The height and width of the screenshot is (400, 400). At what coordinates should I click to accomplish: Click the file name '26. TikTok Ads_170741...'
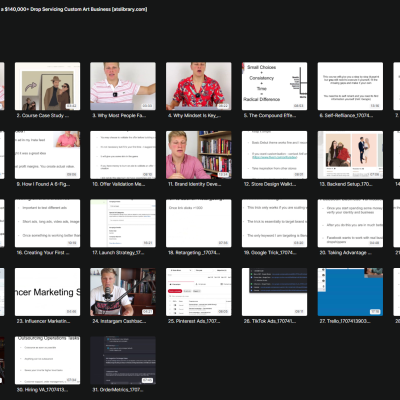(x=270, y=321)
